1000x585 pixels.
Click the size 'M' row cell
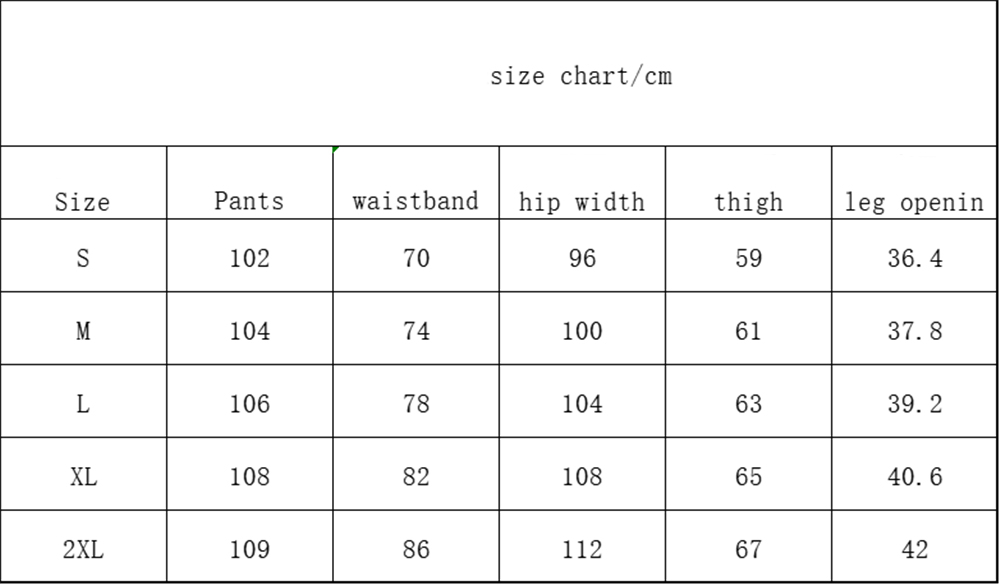[83, 331]
